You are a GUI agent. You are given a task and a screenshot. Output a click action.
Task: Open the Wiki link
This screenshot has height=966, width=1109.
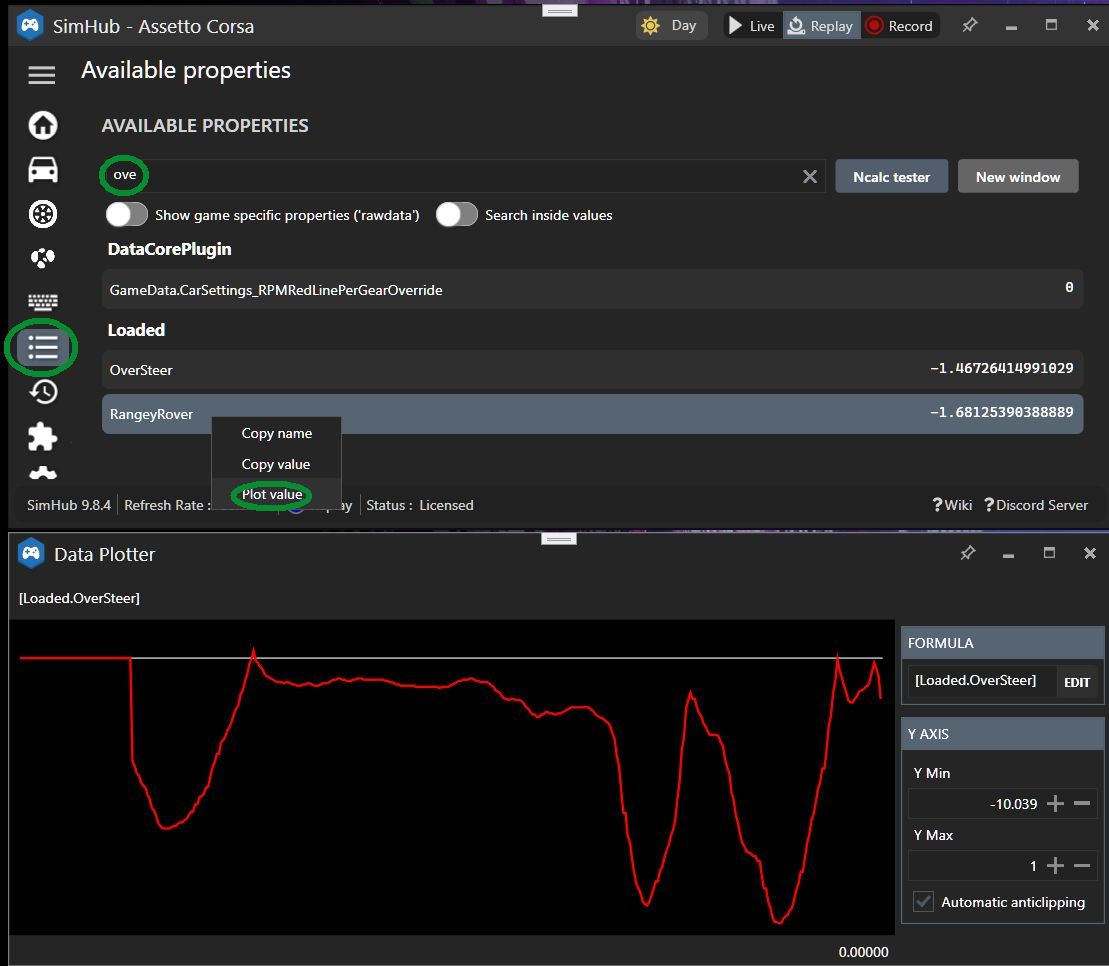click(x=952, y=505)
